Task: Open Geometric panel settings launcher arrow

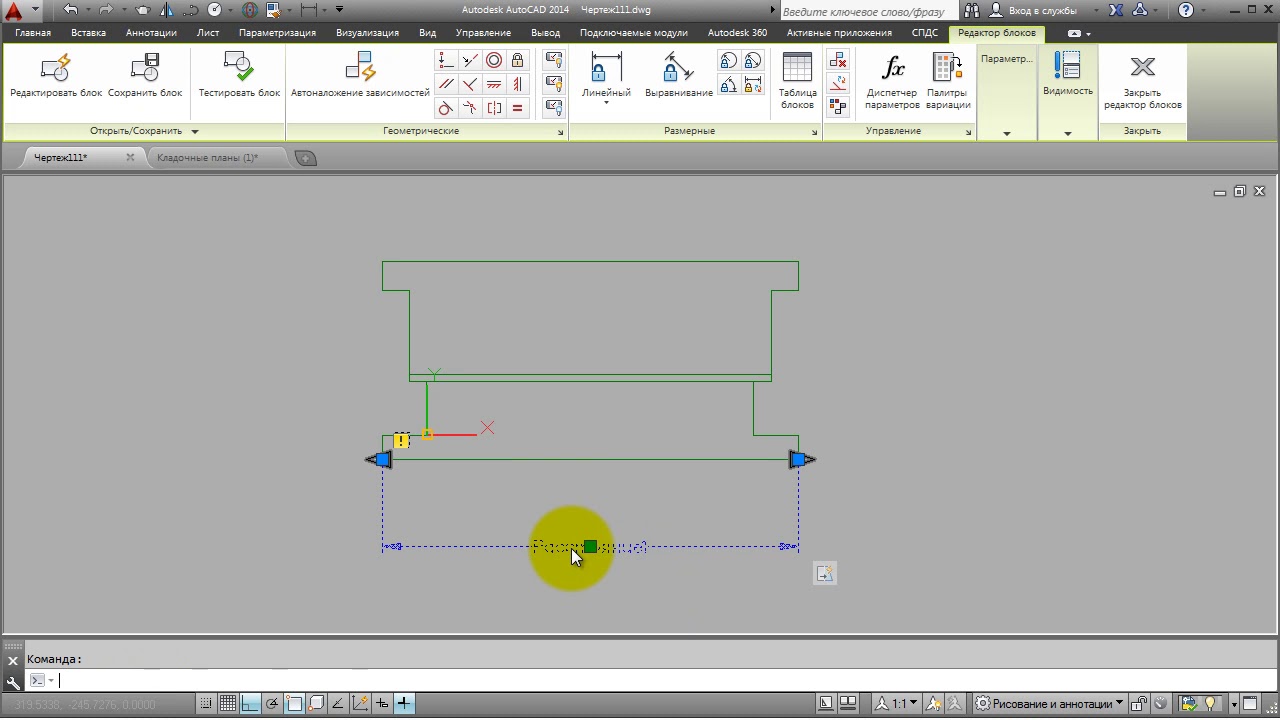Action: (560, 132)
